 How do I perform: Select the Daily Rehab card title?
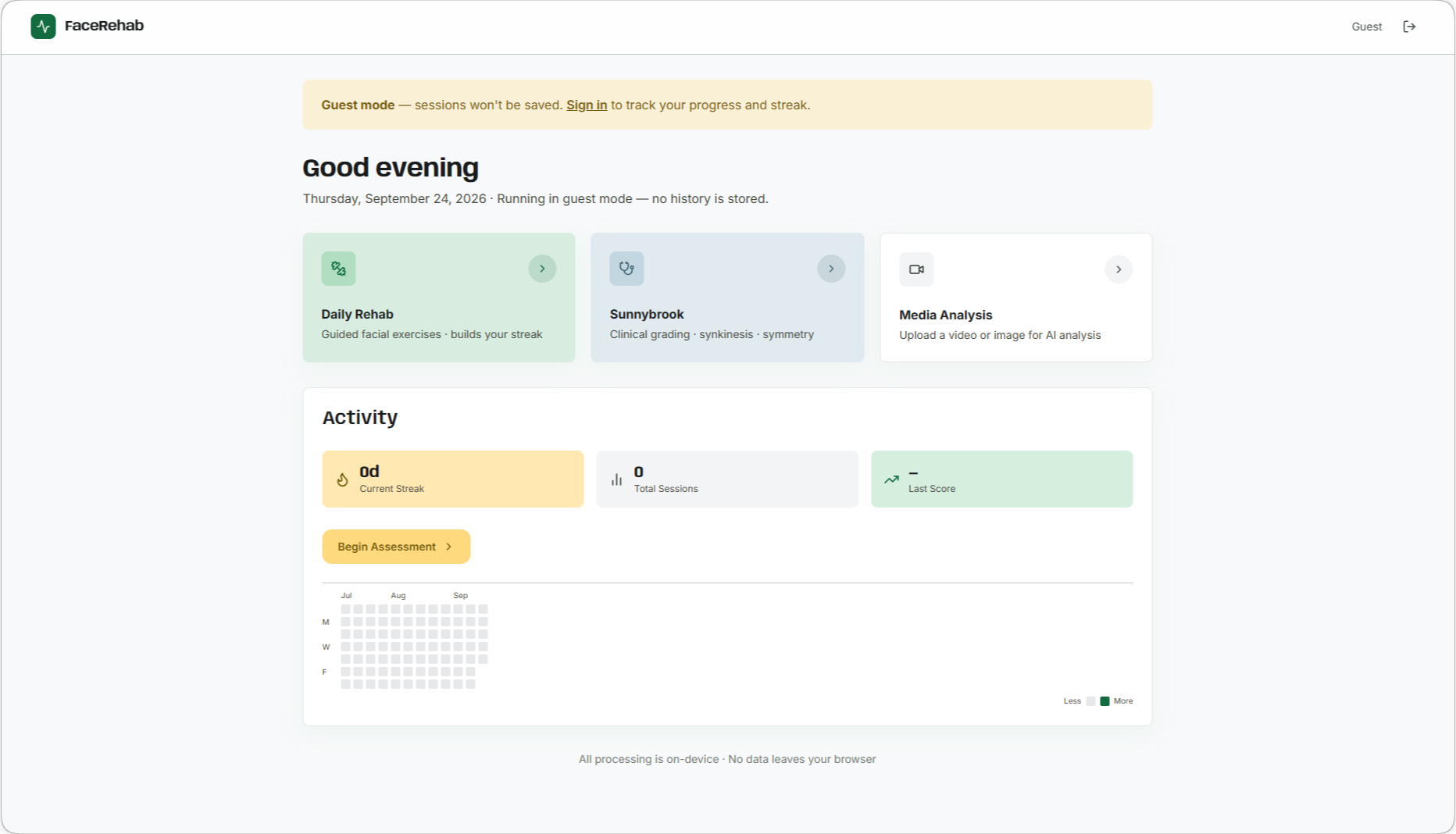point(357,314)
